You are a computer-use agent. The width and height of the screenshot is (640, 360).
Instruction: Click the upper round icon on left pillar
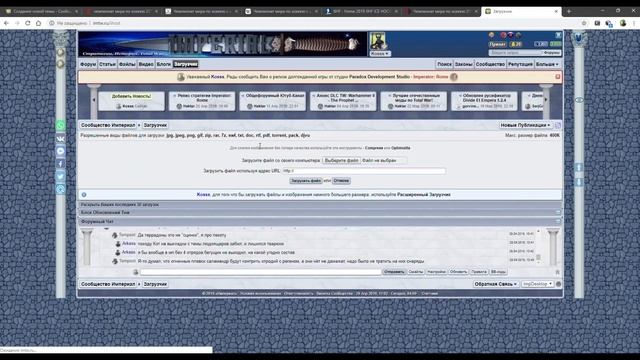tap(61, 53)
